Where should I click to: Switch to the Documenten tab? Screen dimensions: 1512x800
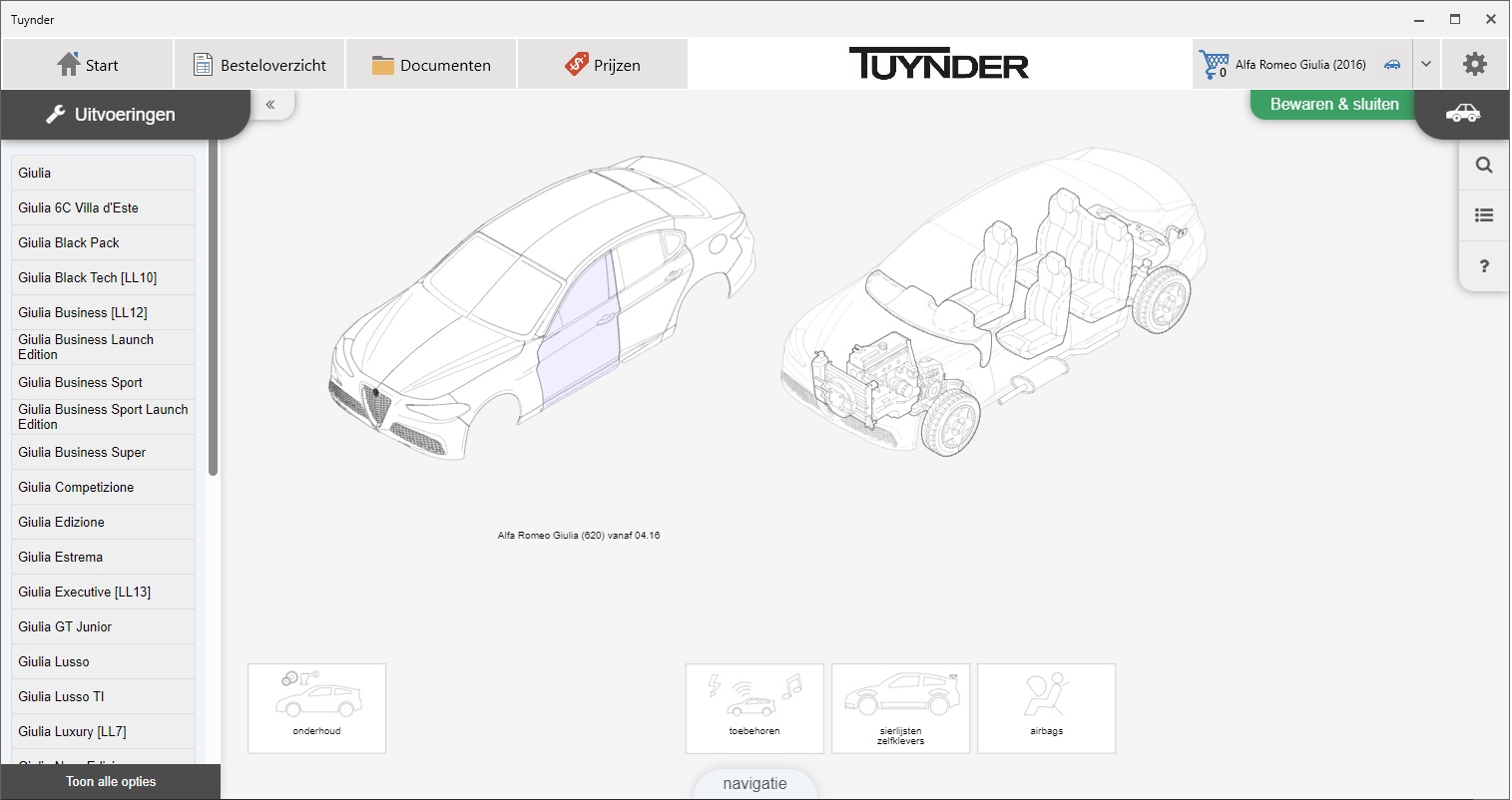(431, 65)
